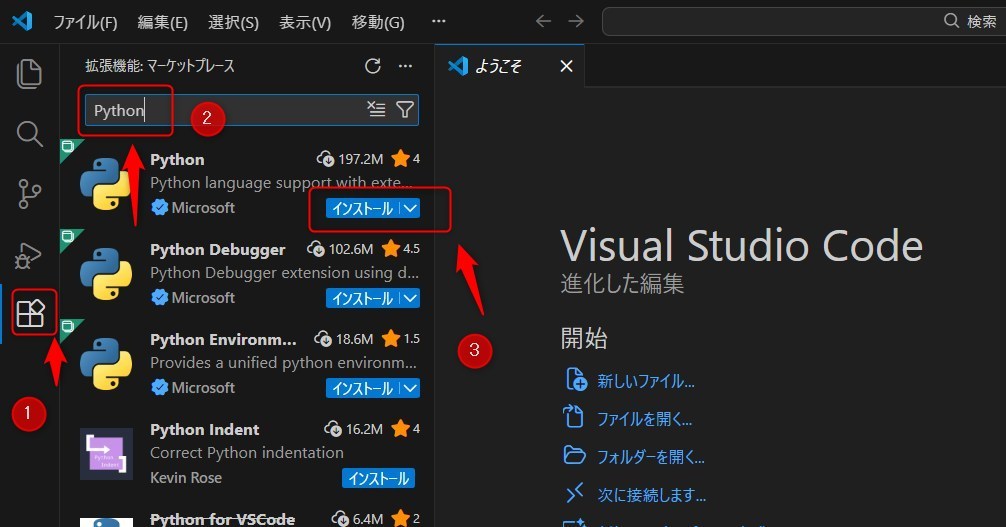Select the Python extension title
Viewport: 1006px width, 527px height.
(x=177, y=159)
